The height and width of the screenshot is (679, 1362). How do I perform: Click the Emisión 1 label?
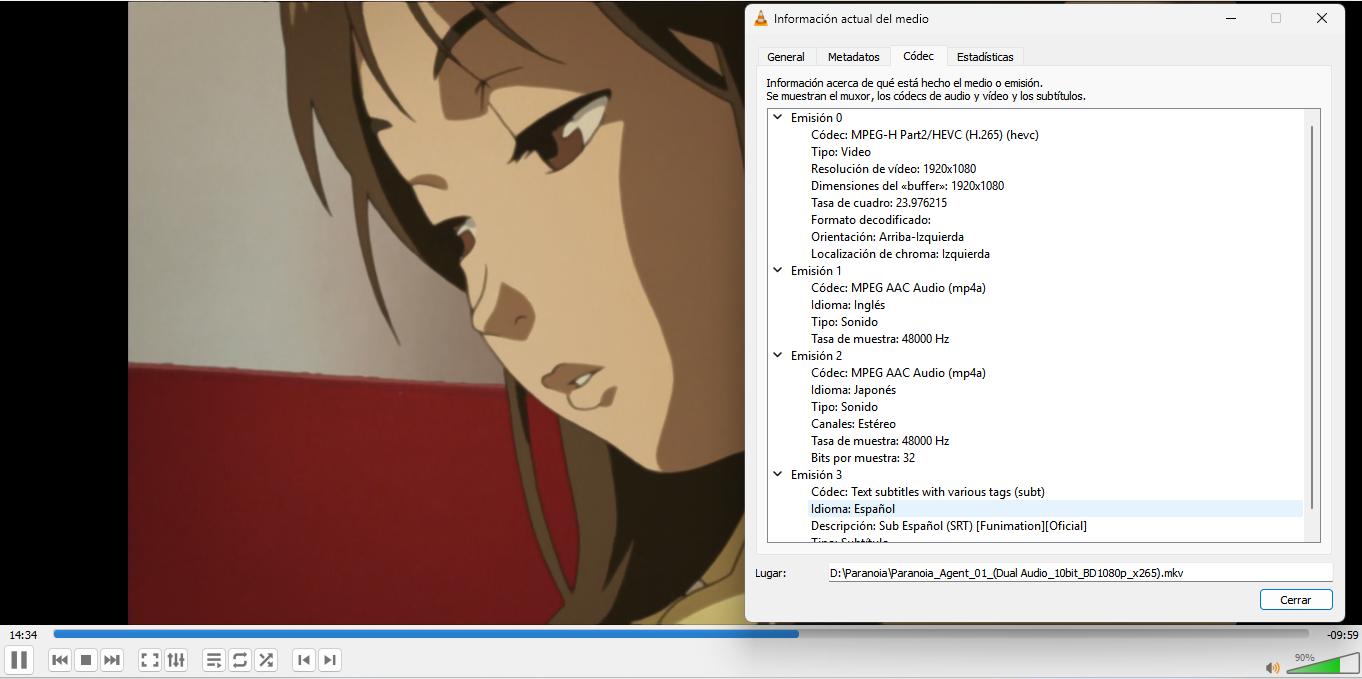click(x=816, y=271)
